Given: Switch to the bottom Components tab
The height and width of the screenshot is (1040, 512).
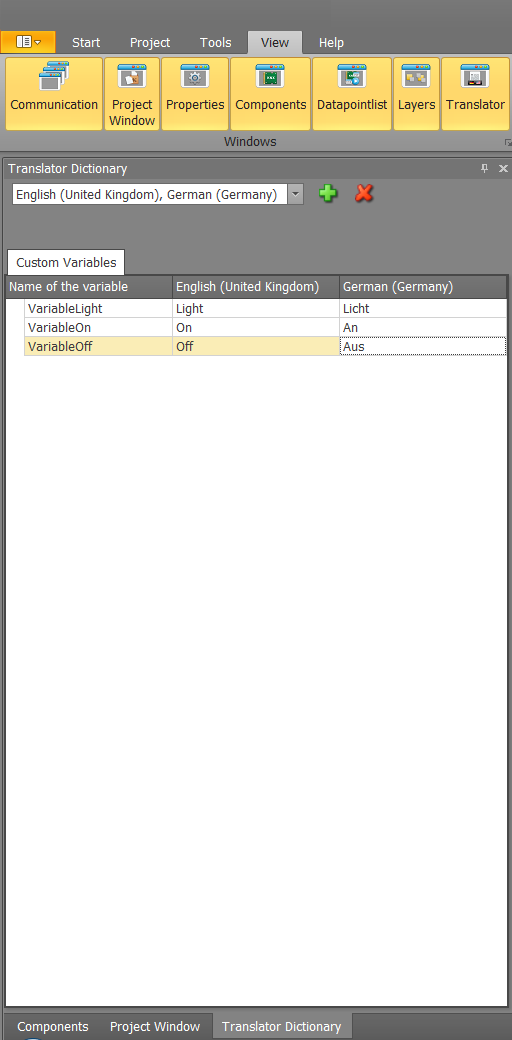Looking at the screenshot, I should (52, 1026).
